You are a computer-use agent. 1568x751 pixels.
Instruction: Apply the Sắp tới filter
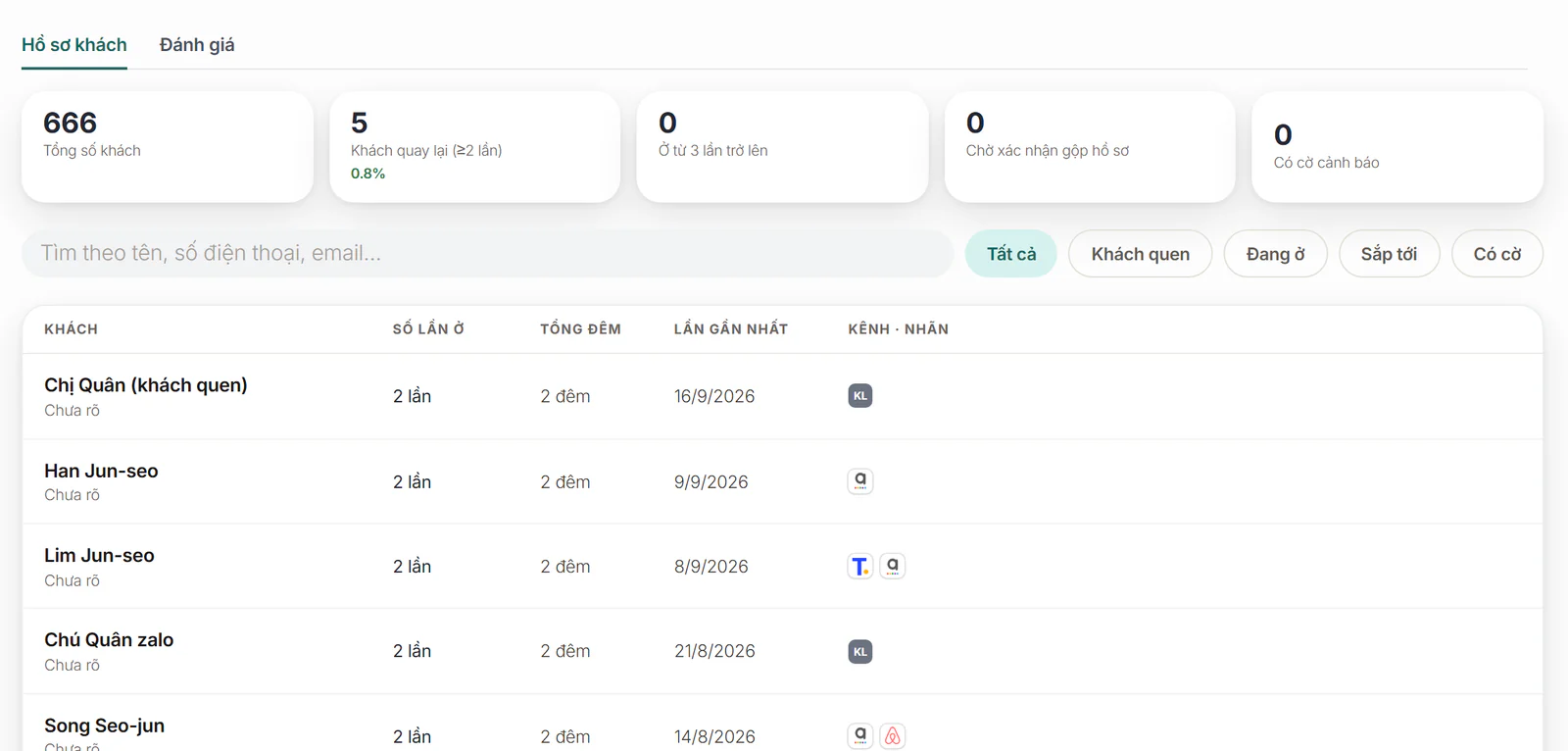[1389, 254]
